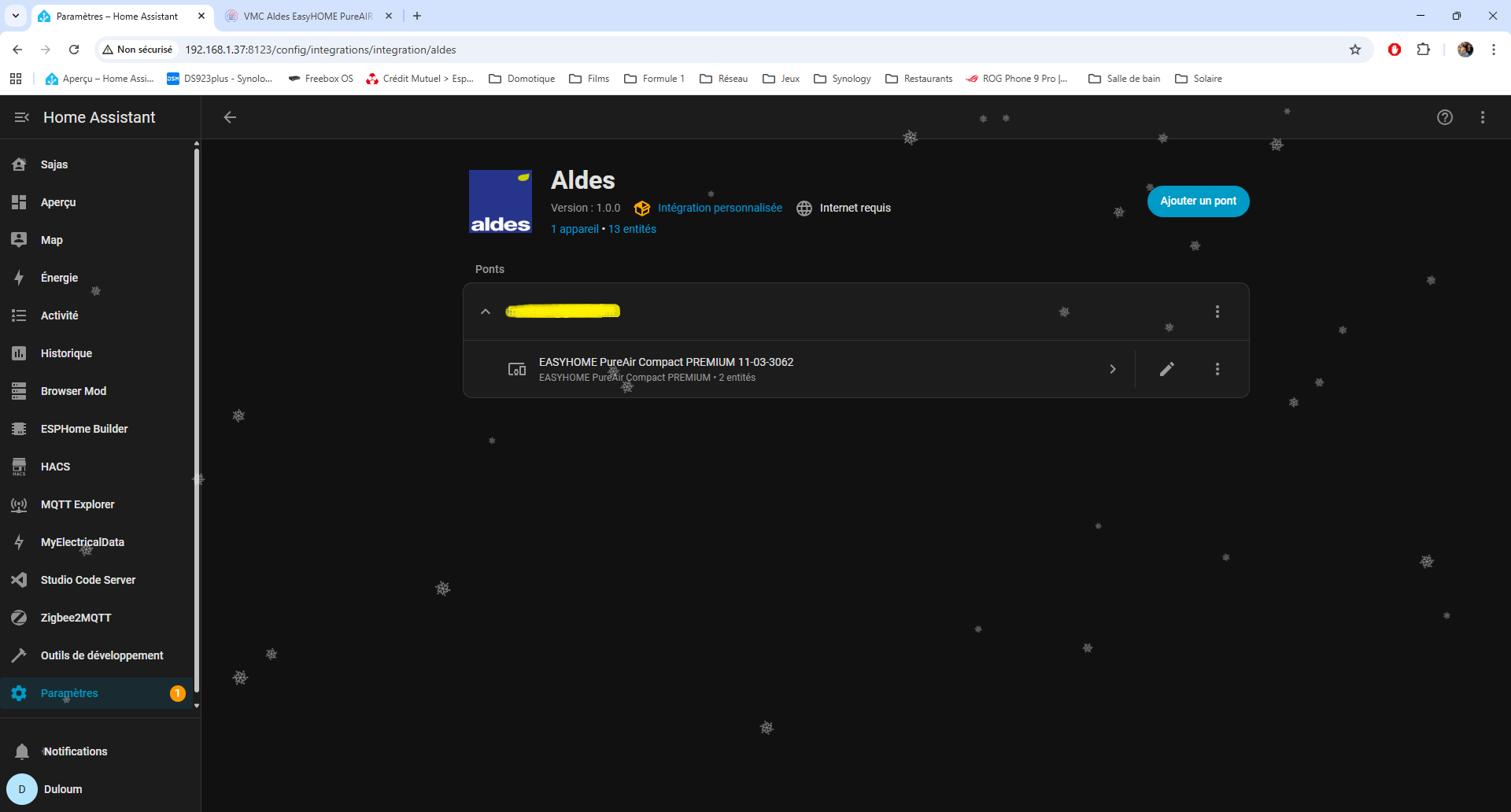This screenshot has width=1511, height=812.
Task: Open the 13 entités link
Action: pyautogui.click(x=632, y=229)
